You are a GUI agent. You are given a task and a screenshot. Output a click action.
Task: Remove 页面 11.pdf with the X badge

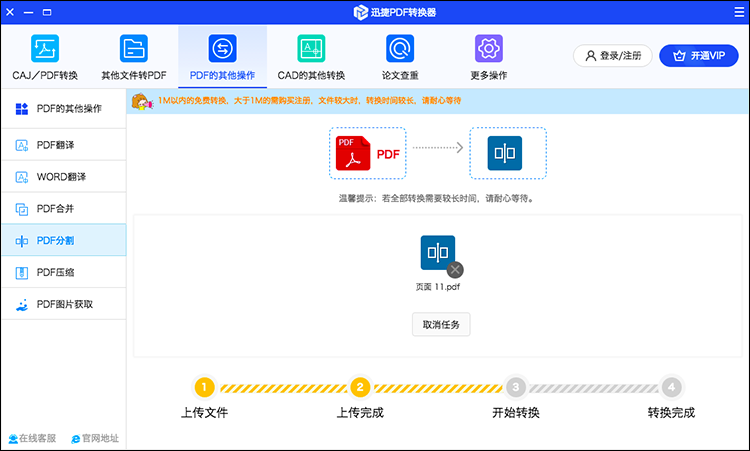[x=455, y=270]
